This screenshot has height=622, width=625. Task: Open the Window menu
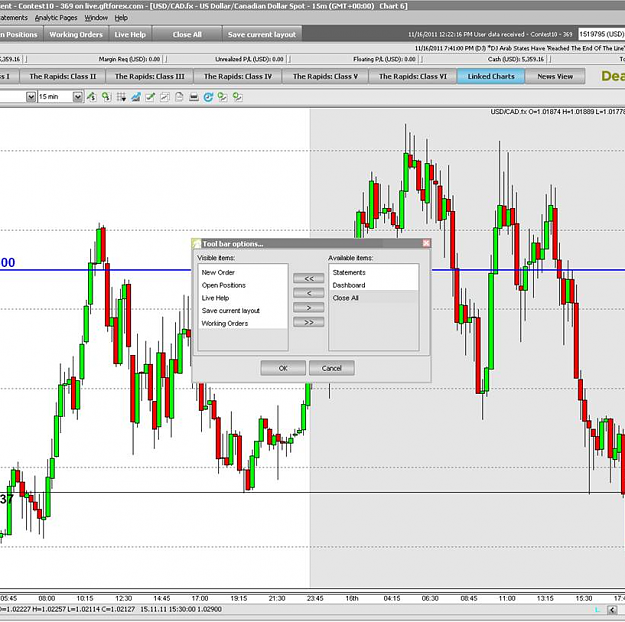(96, 18)
